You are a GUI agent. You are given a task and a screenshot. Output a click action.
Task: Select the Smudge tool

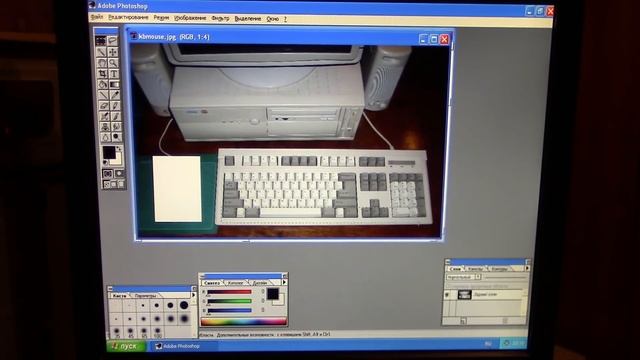[116, 126]
